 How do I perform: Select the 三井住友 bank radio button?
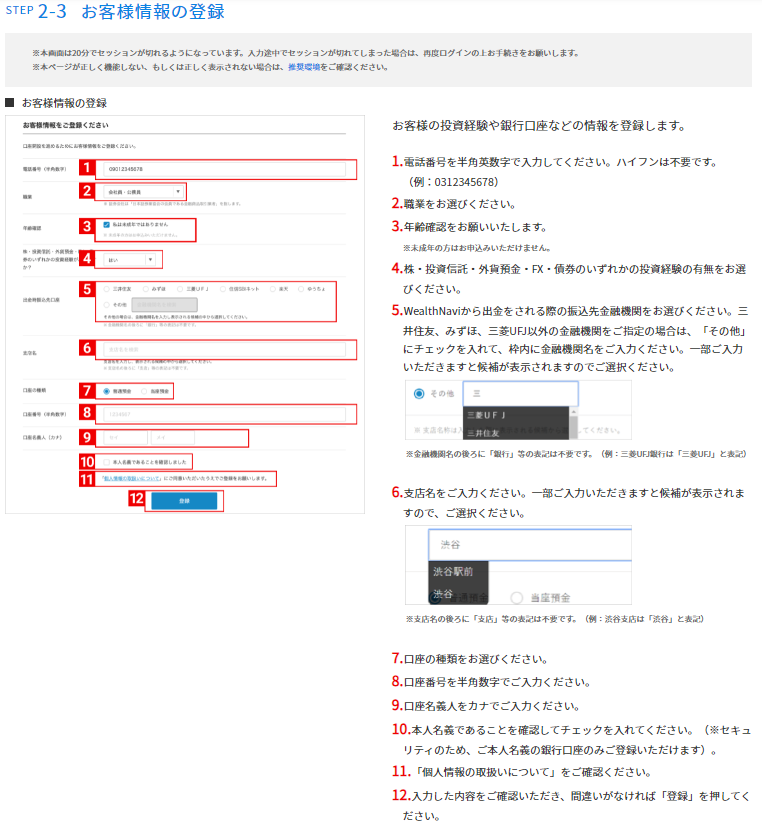[107, 289]
